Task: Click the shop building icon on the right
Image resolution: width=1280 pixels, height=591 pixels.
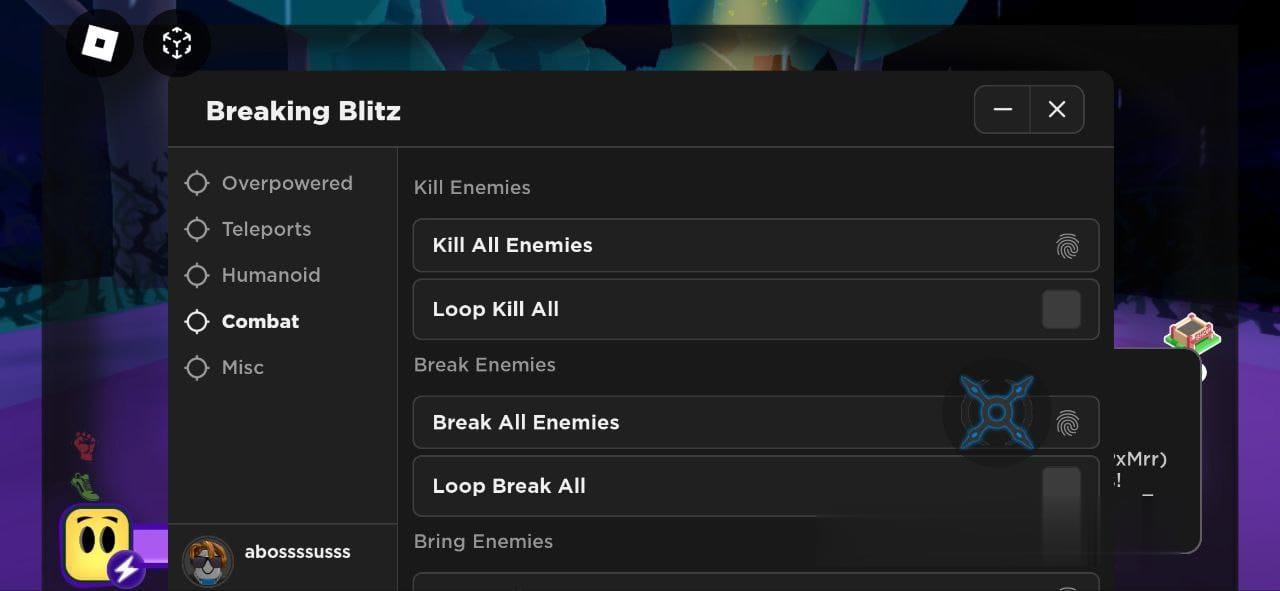Action: pyautogui.click(x=1192, y=335)
